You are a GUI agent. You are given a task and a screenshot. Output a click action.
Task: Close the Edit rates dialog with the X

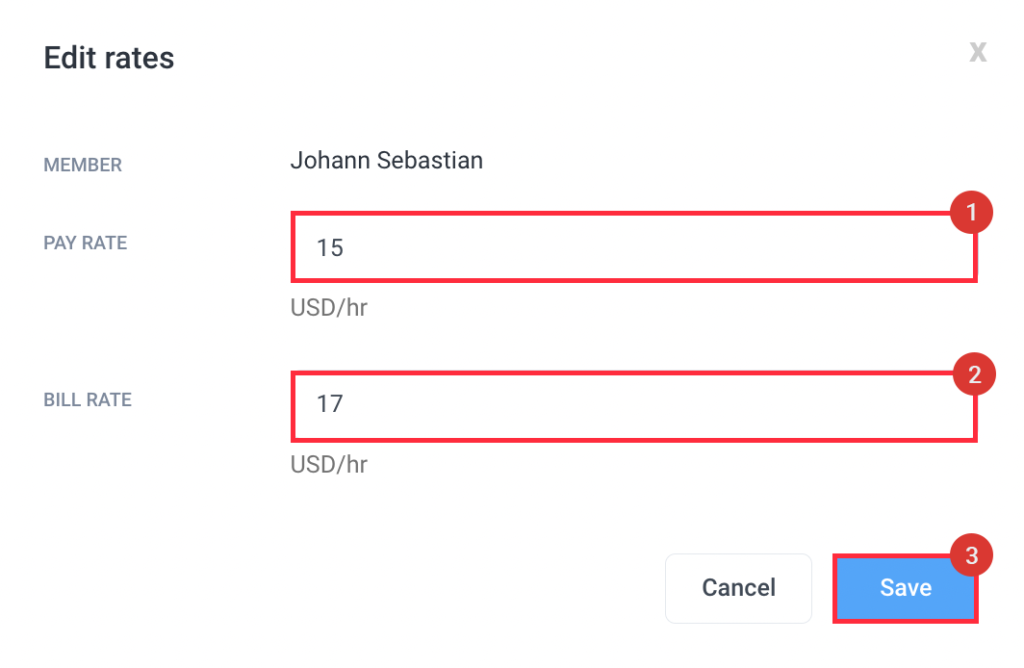coord(977,52)
